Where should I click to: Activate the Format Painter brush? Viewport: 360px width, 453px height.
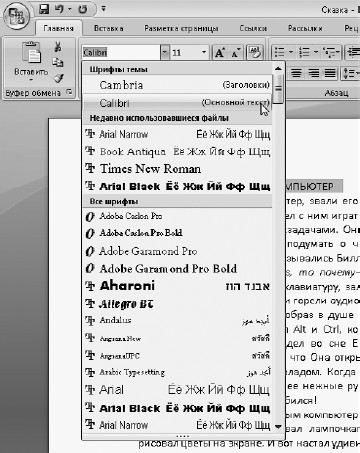(58, 78)
